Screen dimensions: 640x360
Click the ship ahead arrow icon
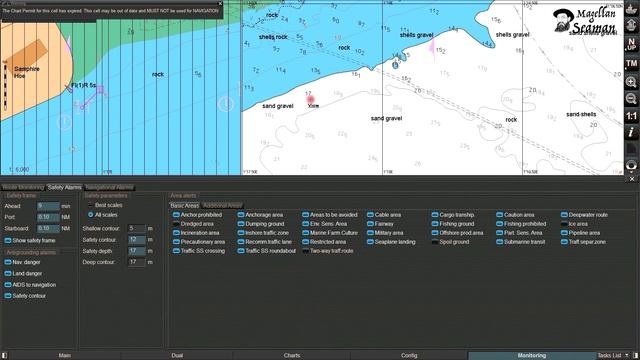point(631,26)
